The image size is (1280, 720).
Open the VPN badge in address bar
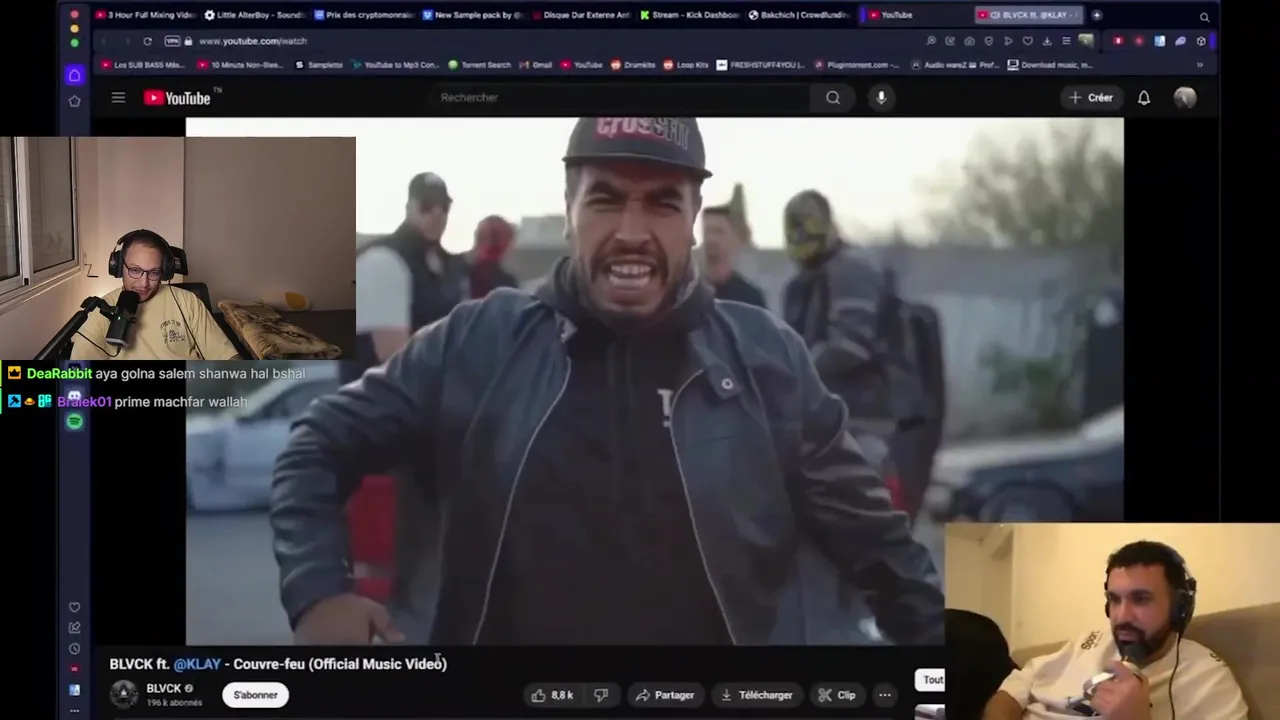click(172, 41)
